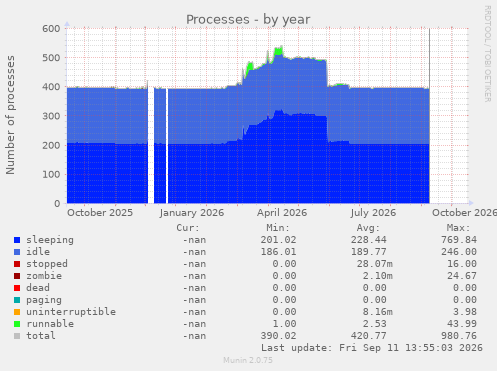Click the 200 y-axis tick label
The width and height of the screenshot is (497, 371).
tap(51, 145)
